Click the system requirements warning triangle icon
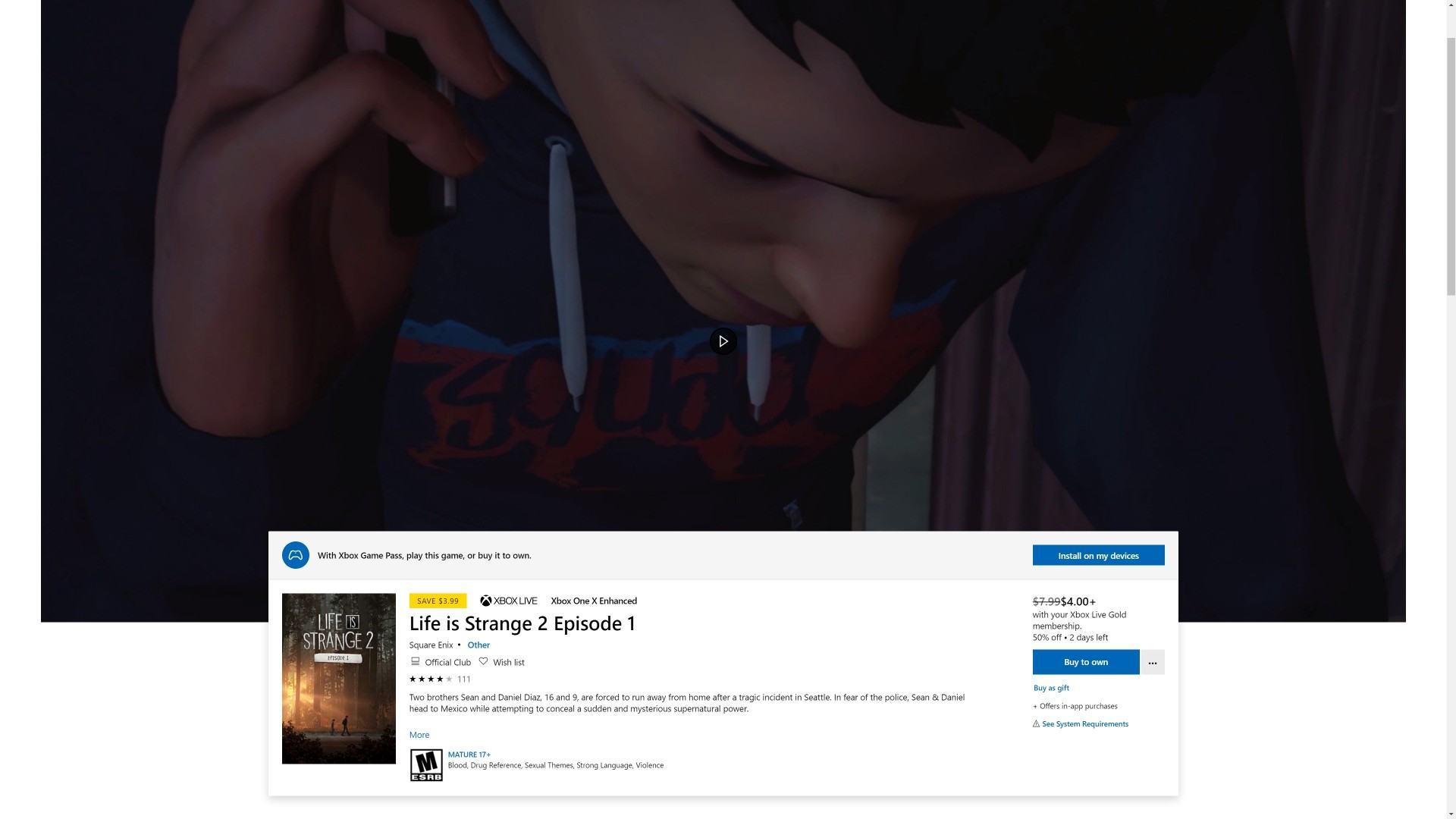This screenshot has width=1456, height=819. (1036, 724)
